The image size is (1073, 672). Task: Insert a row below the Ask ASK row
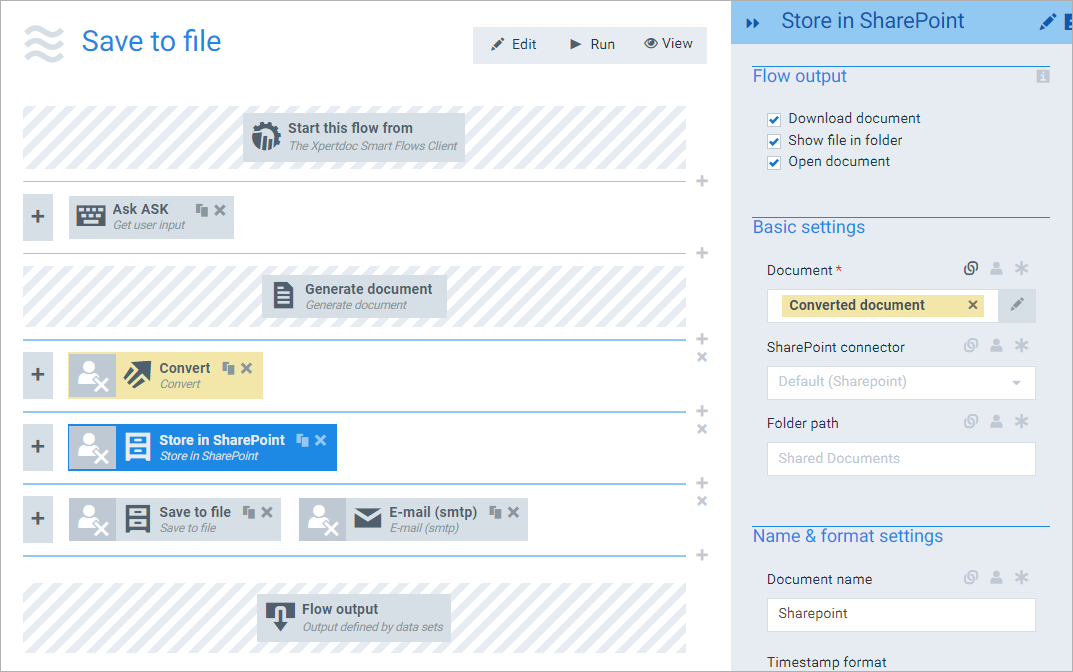point(701,253)
